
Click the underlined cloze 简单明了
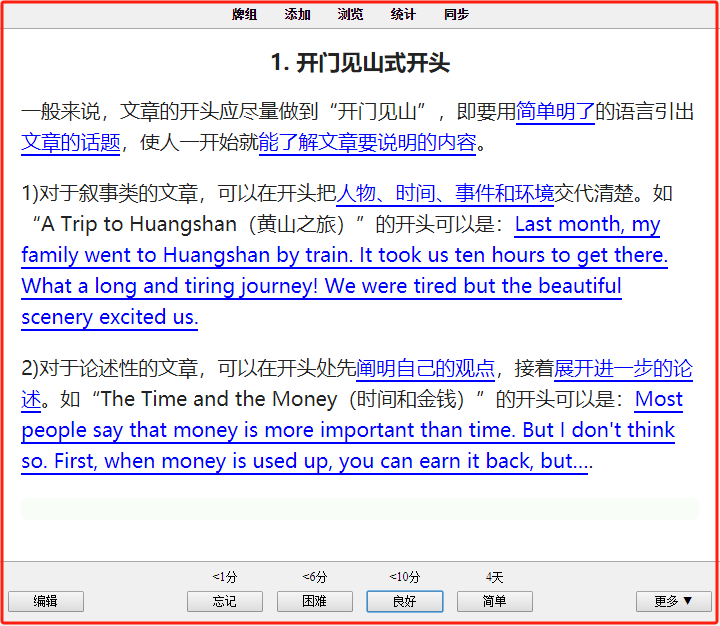click(x=555, y=112)
